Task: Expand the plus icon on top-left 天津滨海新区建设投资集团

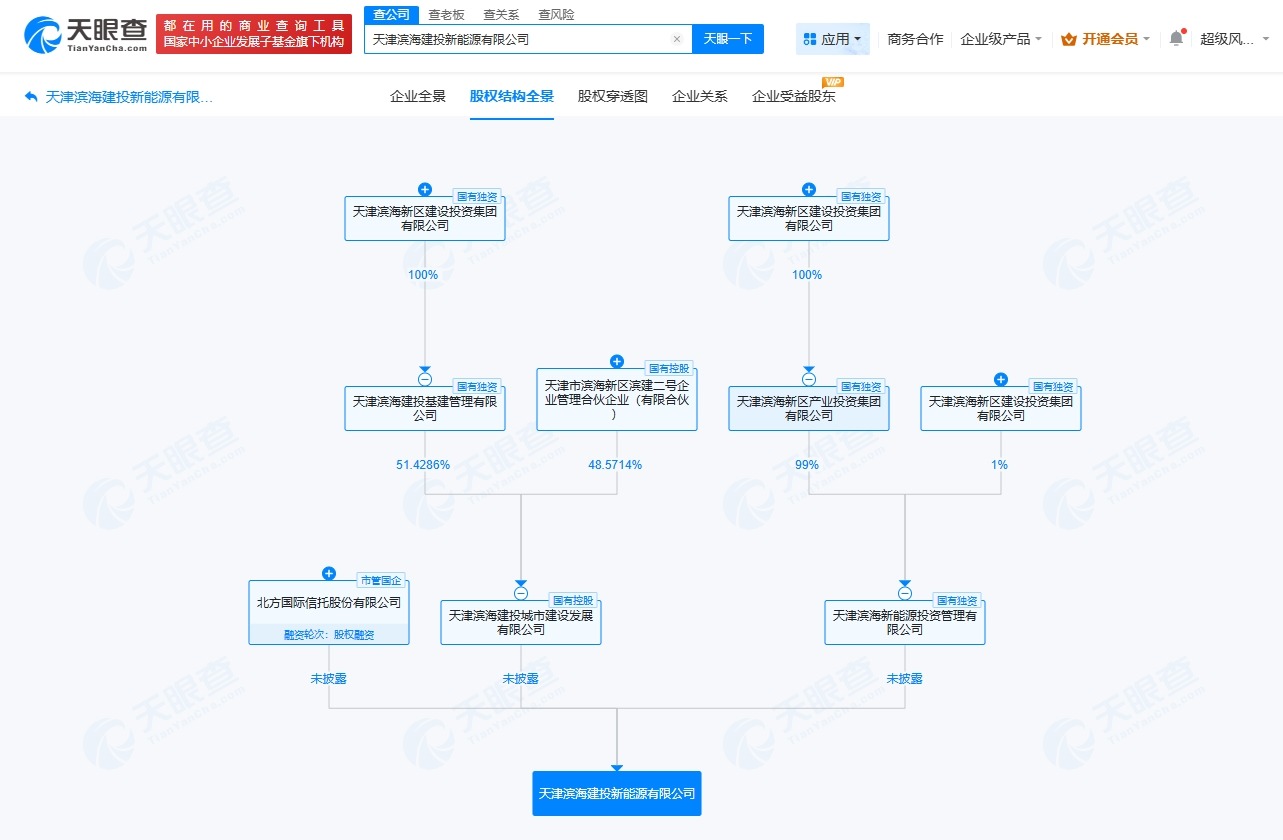Action: (x=424, y=189)
